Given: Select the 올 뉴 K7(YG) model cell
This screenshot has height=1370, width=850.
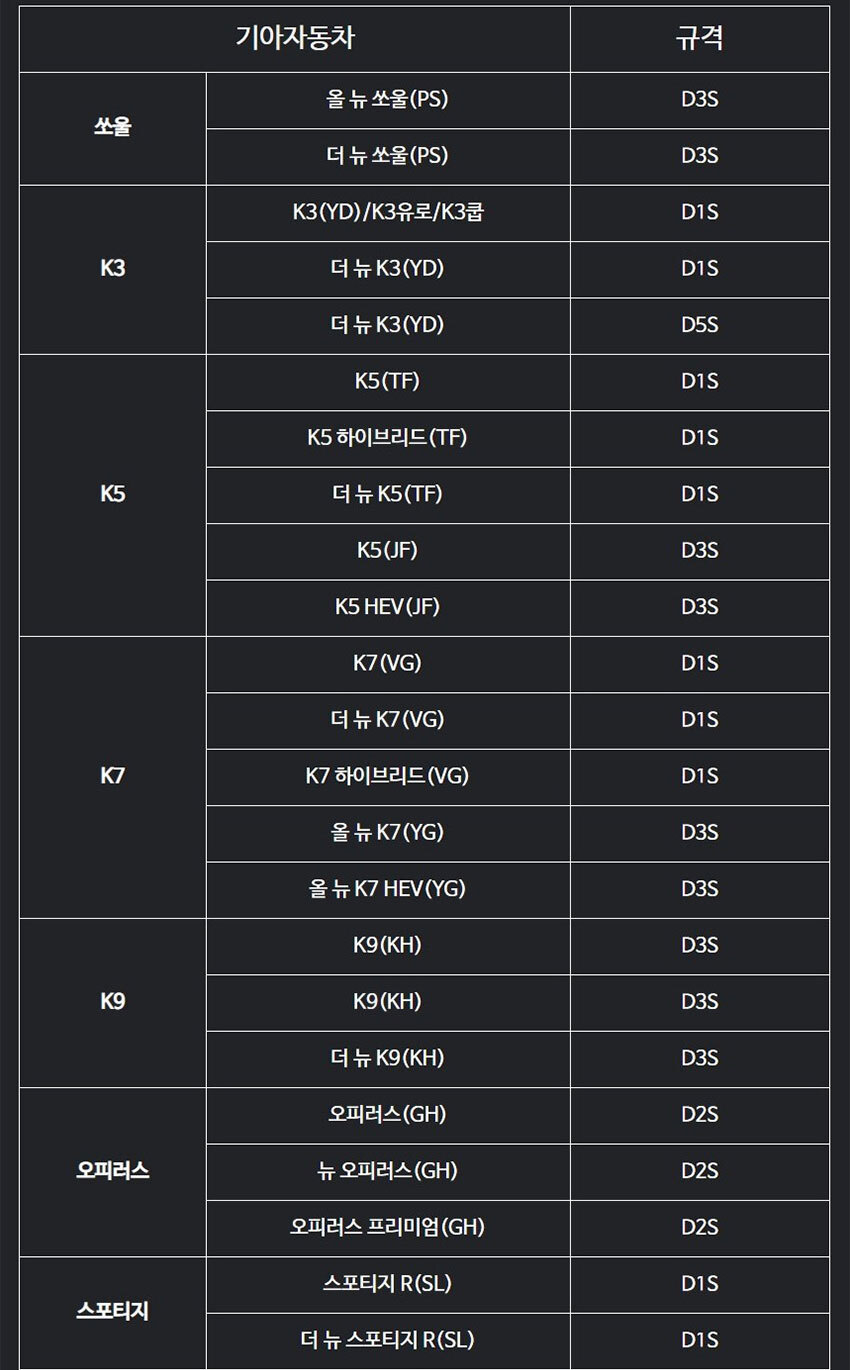Looking at the screenshot, I should tap(387, 832).
